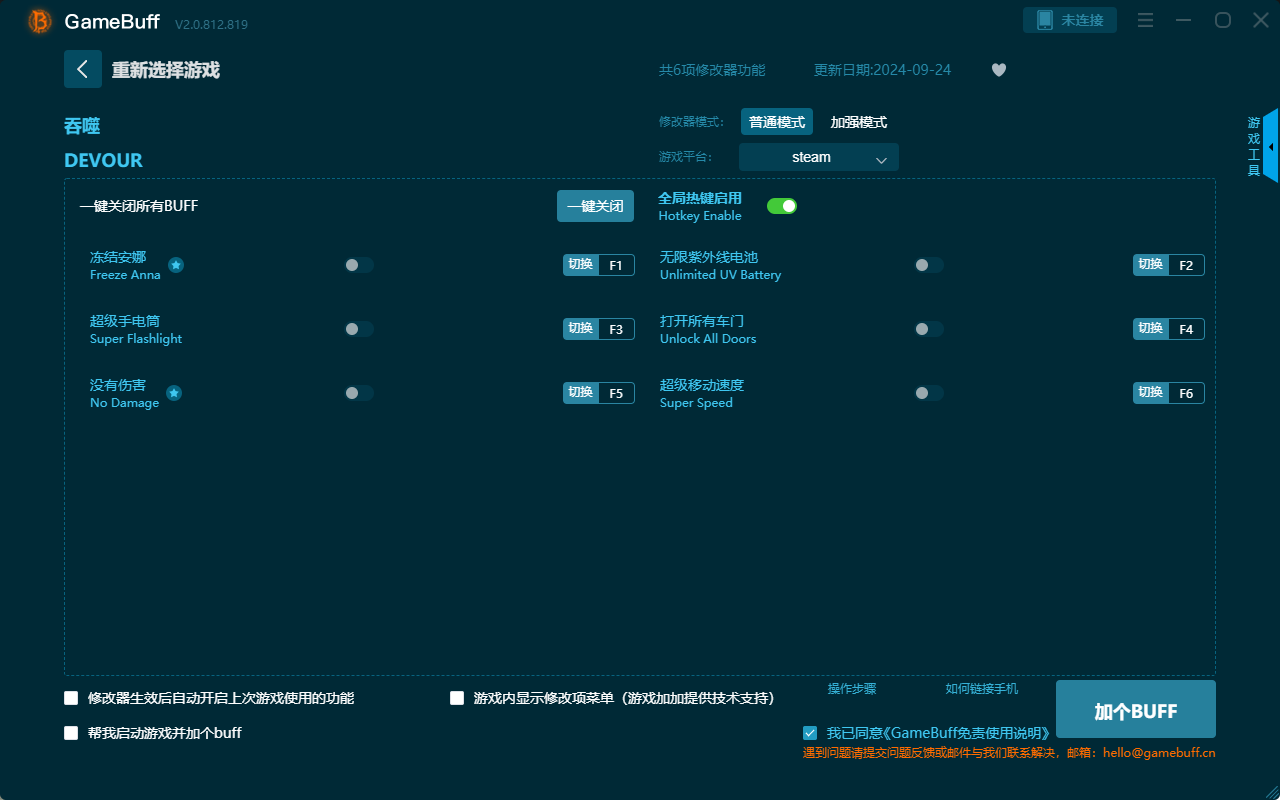The height and width of the screenshot is (800, 1280).
Task: Click the back arrow to reselect a game
Action: click(x=83, y=68)
